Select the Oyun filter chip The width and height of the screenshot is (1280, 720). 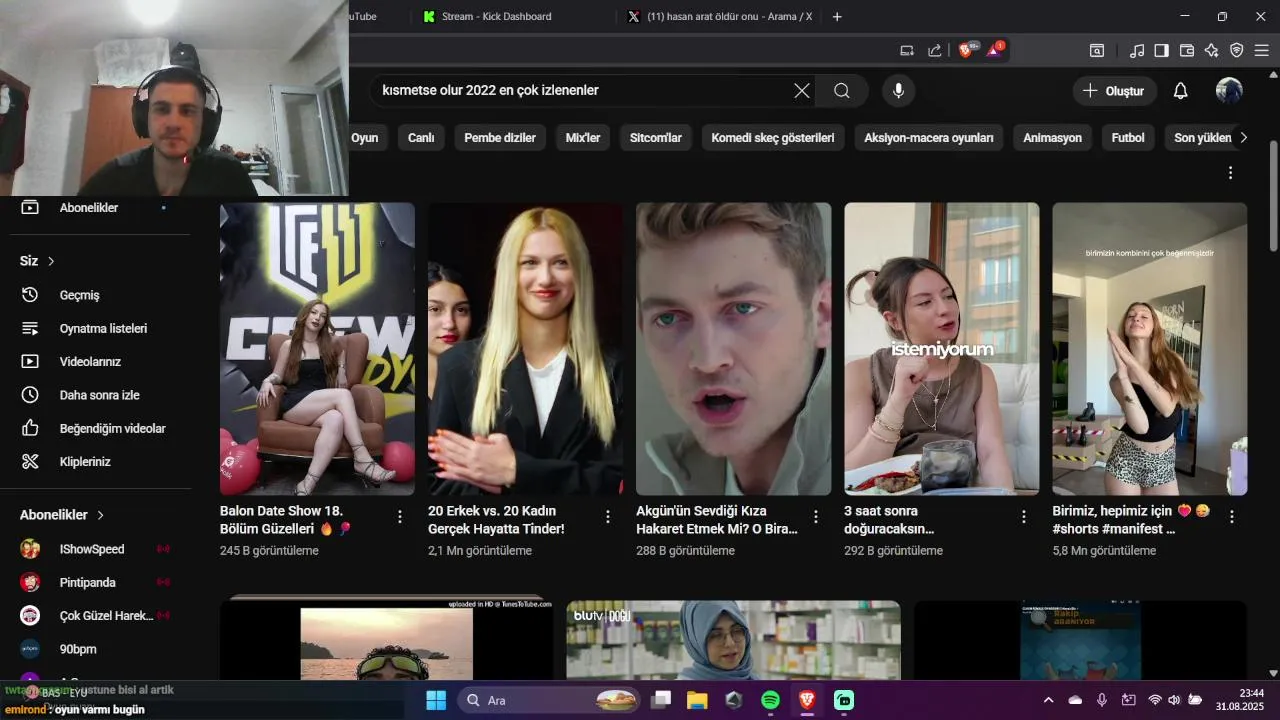point(364,138)
